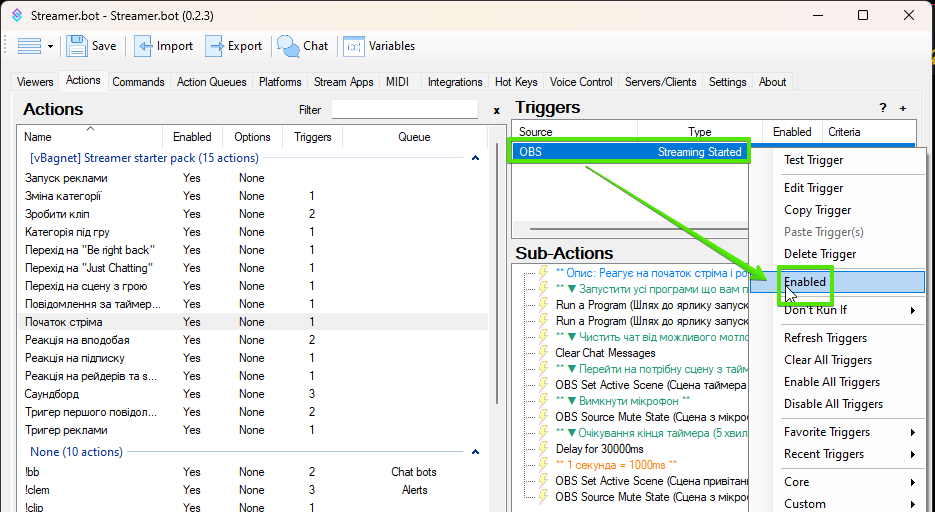The image size is (935, 512).
Task: Click the Options column header in Actions
Action: tap(252, 136)
